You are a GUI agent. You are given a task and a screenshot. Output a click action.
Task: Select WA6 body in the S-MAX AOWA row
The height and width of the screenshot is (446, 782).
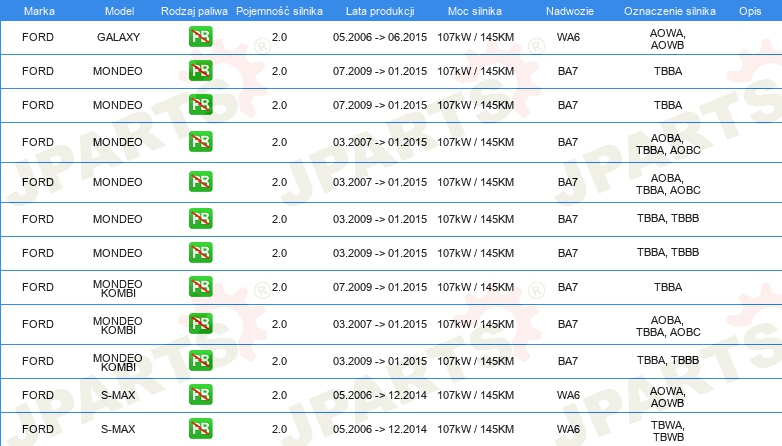pos(568,395)
